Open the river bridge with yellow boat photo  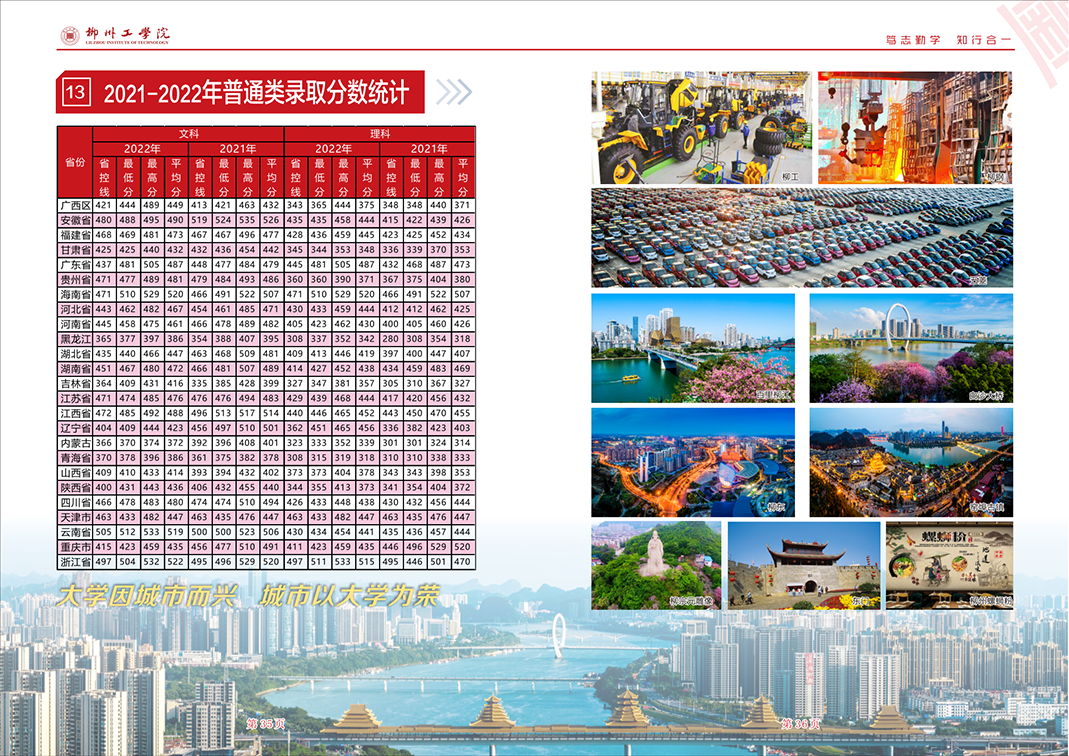[x=693, y=348]
